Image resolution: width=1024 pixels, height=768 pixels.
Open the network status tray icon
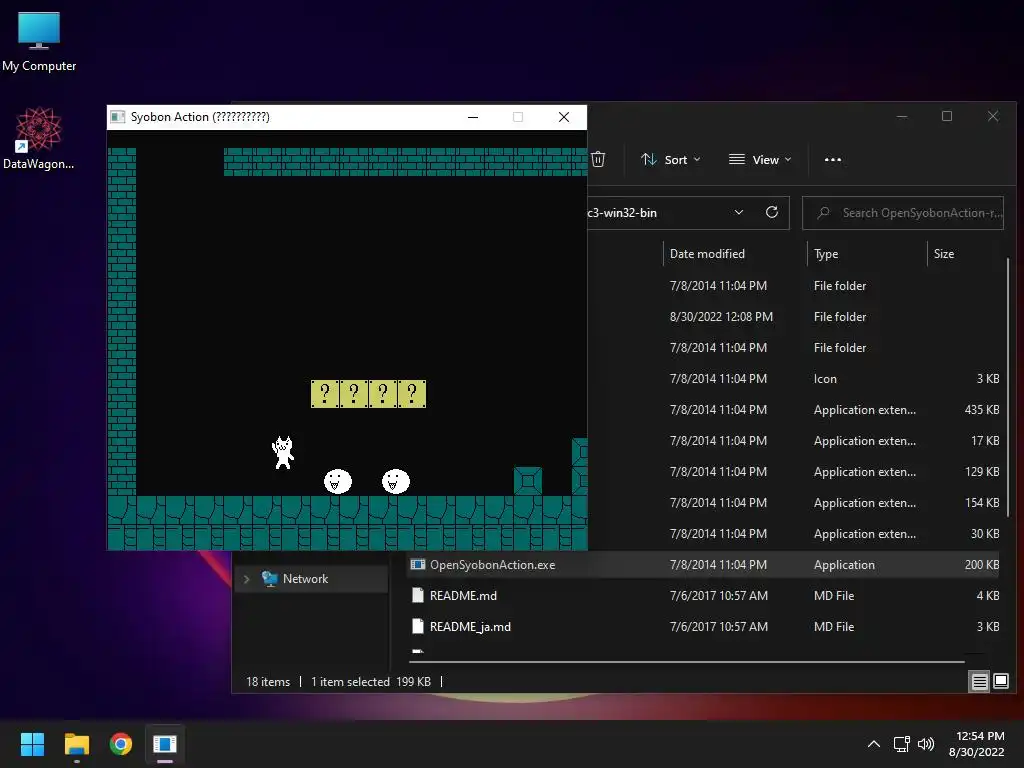tap(902, 744)
